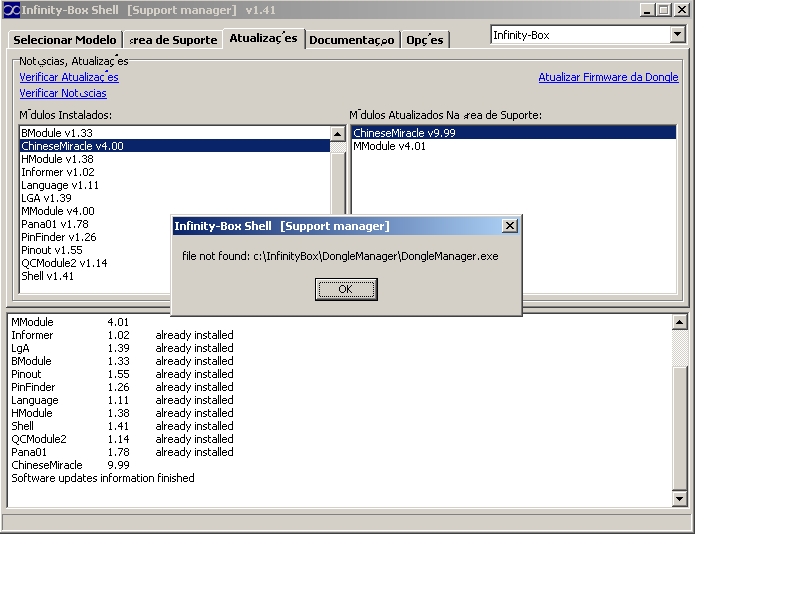Click the Informer 1.02 log line
The height and width of the screenshot is (600, 800).
(122, 335)
